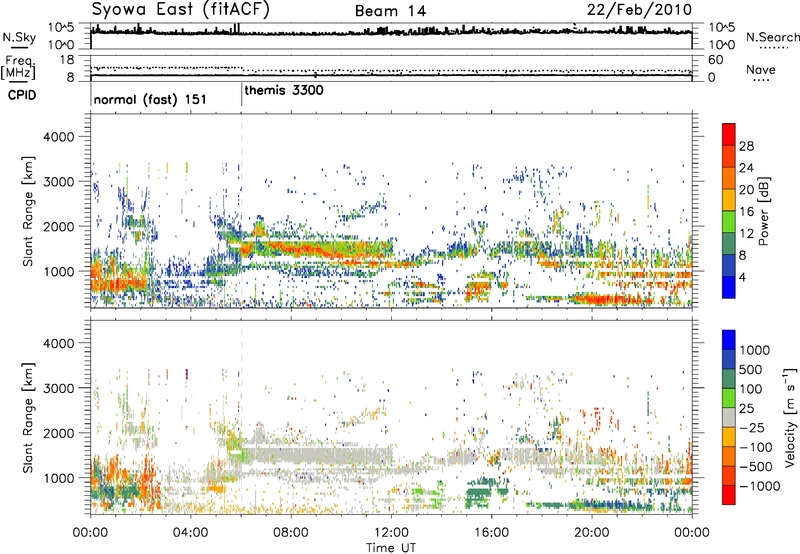Select the '20' power scale value
Viewport: 800px width, 554px height.
[746, 190]
